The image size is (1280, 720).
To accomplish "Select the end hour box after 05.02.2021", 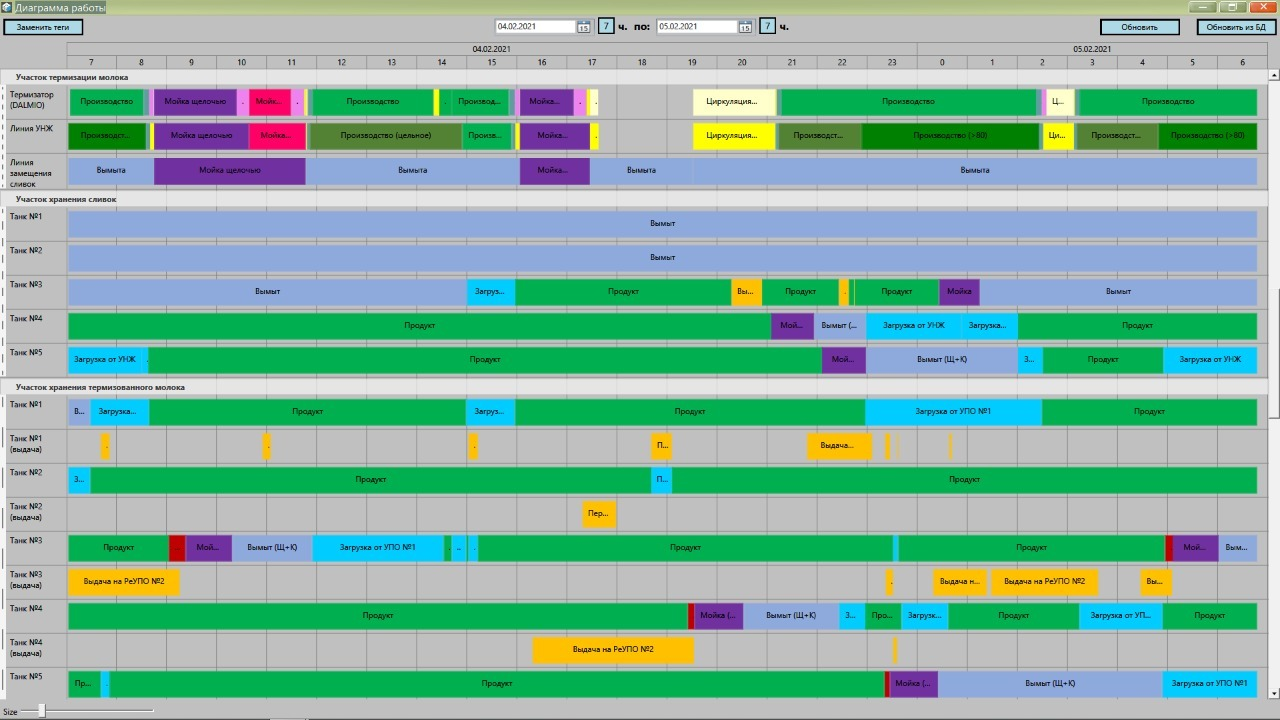I will [767, 27].
